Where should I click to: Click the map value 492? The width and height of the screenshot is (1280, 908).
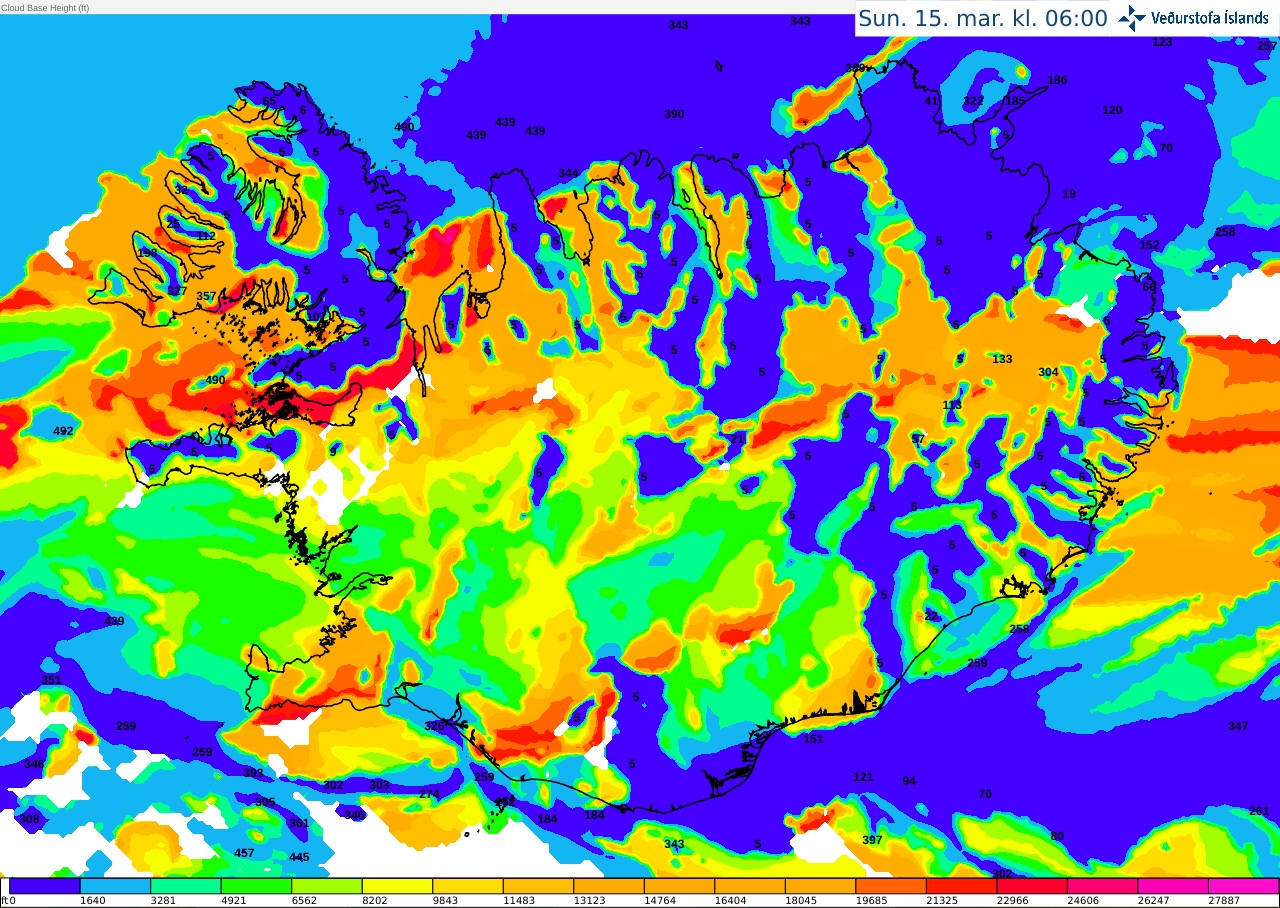pyautogui.click(x=63, y=431)
